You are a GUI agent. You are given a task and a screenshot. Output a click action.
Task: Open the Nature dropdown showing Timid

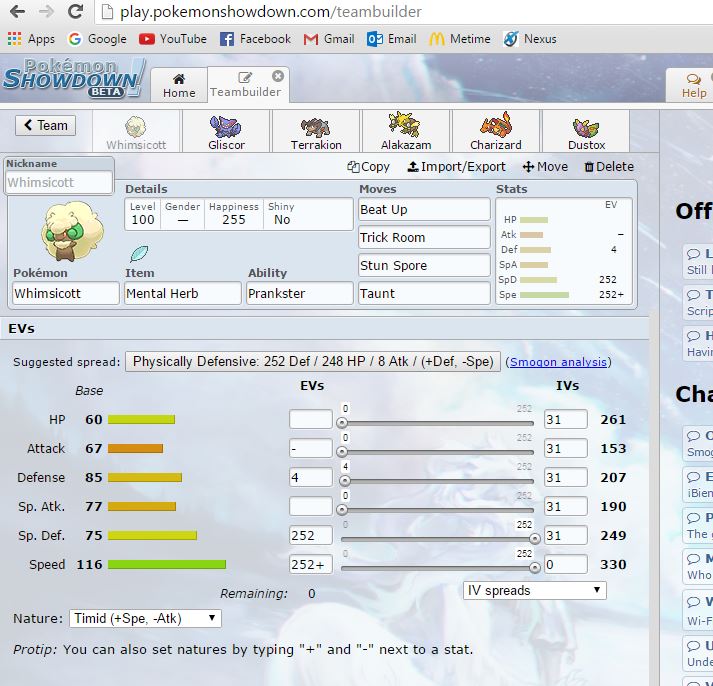click(145, 618)
